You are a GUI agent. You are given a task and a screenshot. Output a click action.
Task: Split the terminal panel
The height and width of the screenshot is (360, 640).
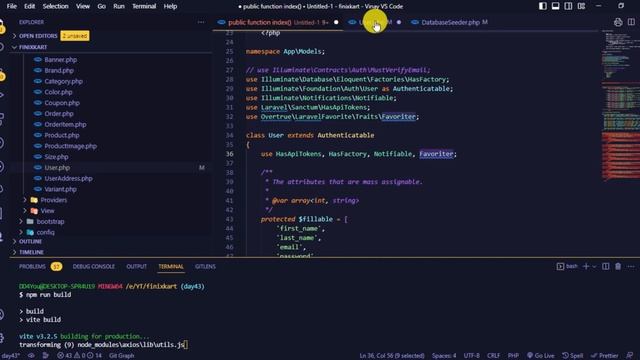click(606, 266)
